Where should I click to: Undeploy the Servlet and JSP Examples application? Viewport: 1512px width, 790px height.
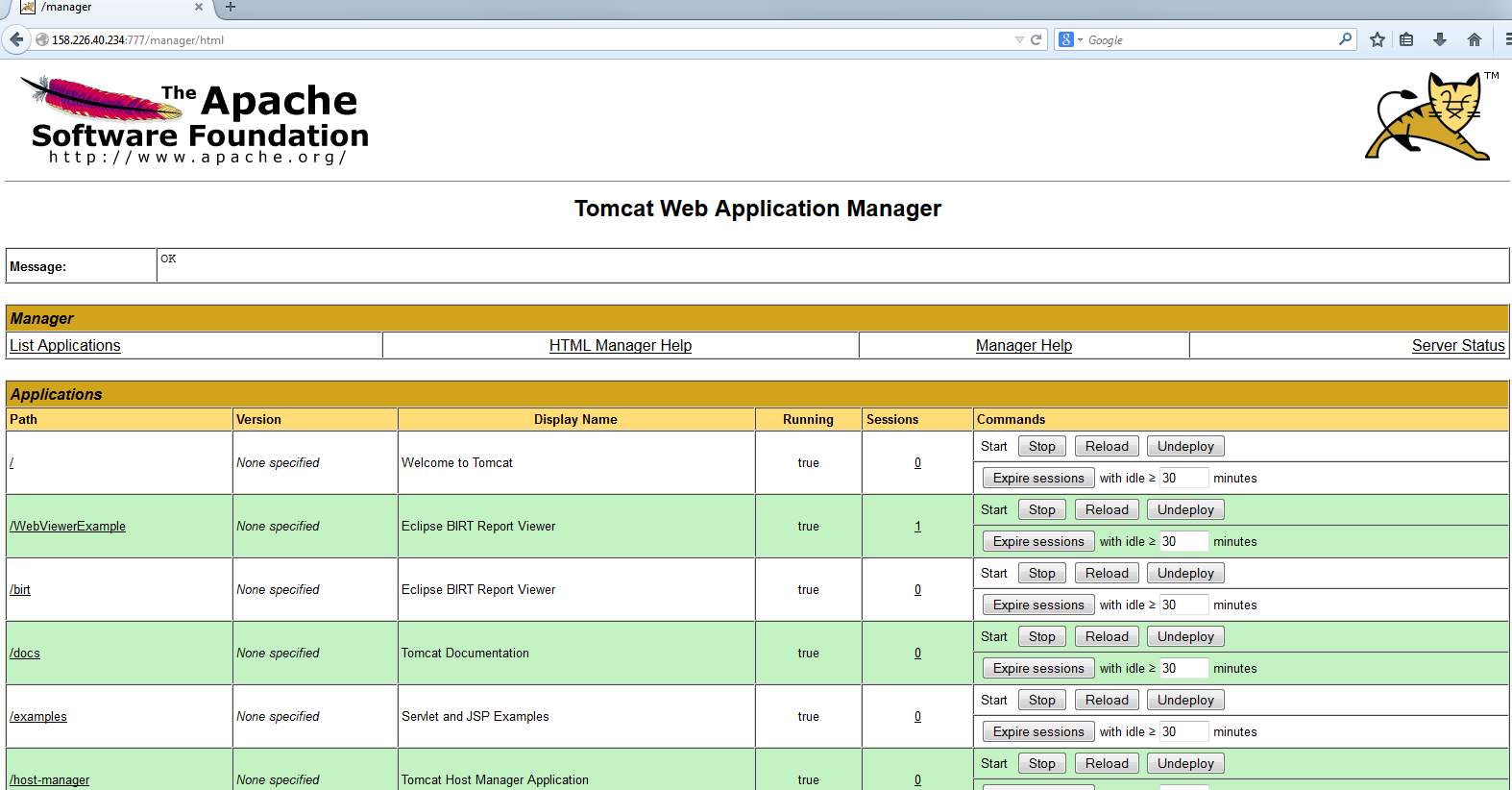click(1186, 700)
